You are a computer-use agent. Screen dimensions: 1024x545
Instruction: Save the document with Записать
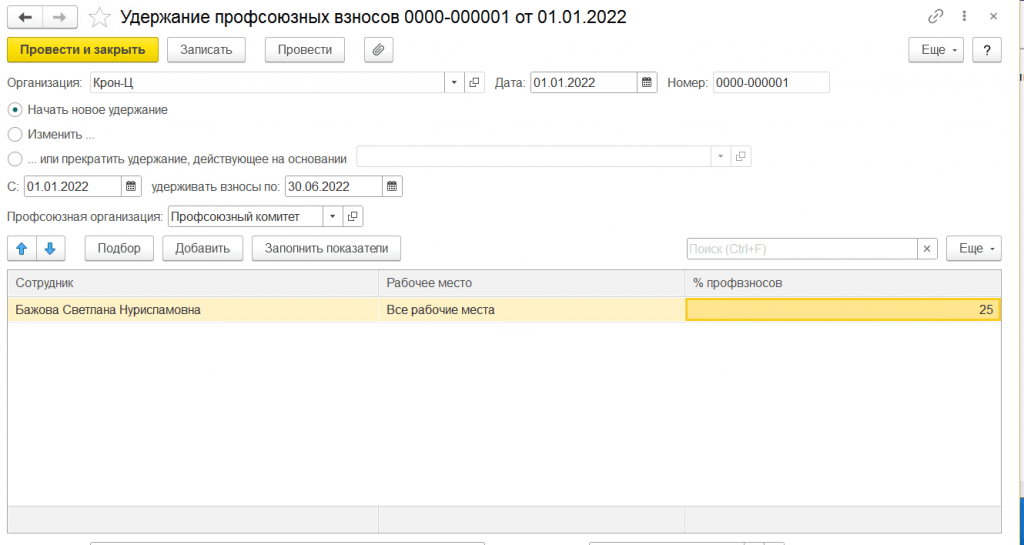pos(206,50)
